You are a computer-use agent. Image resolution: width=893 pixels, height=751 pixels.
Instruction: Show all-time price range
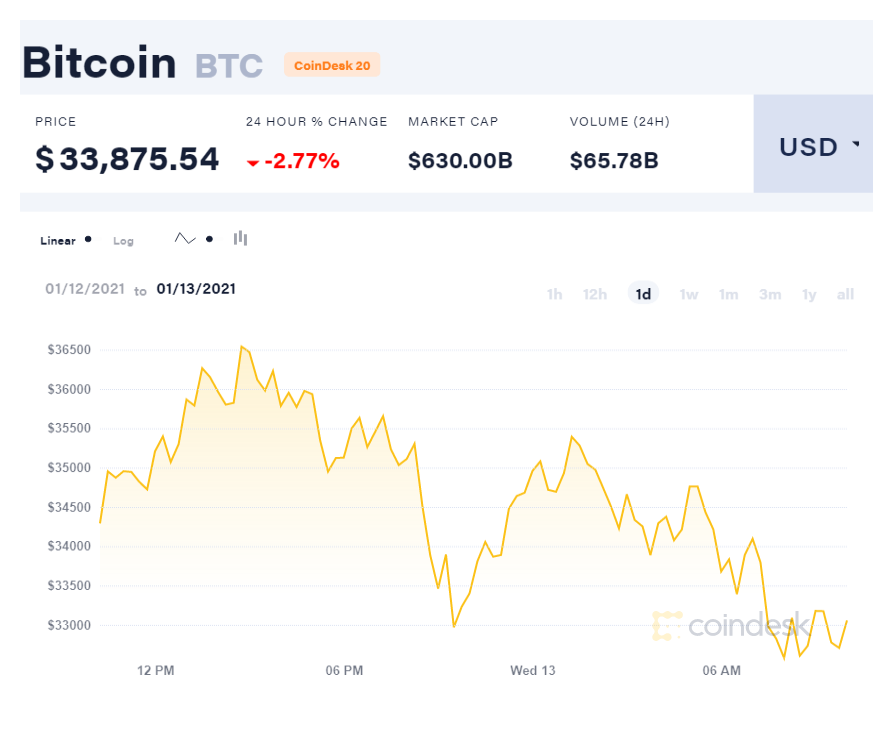click(845, 294)
